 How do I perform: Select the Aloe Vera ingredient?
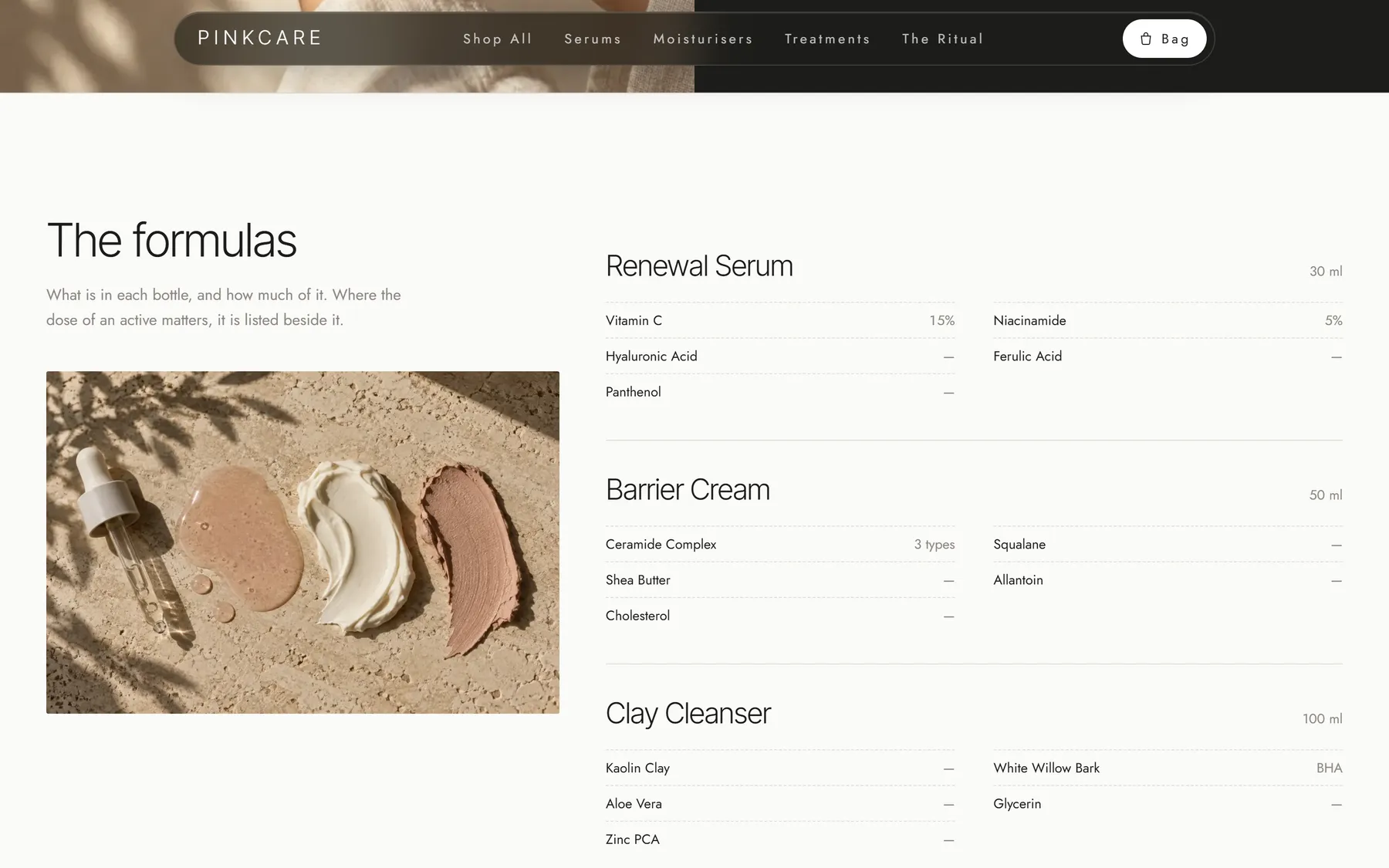(634, 803)
